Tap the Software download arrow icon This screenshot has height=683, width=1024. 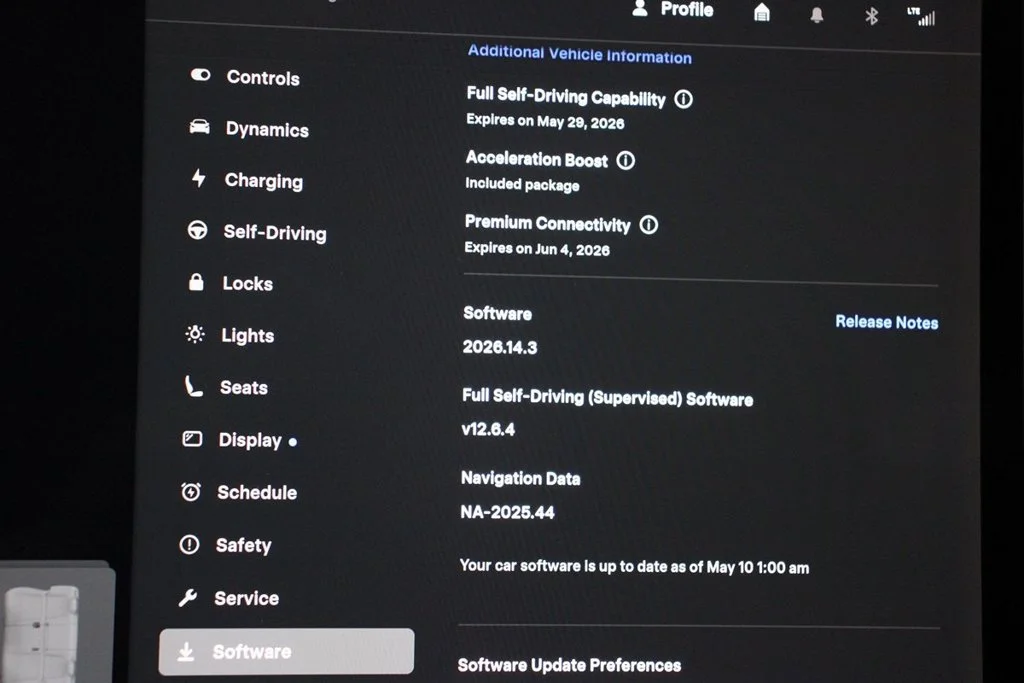(186, 650)
